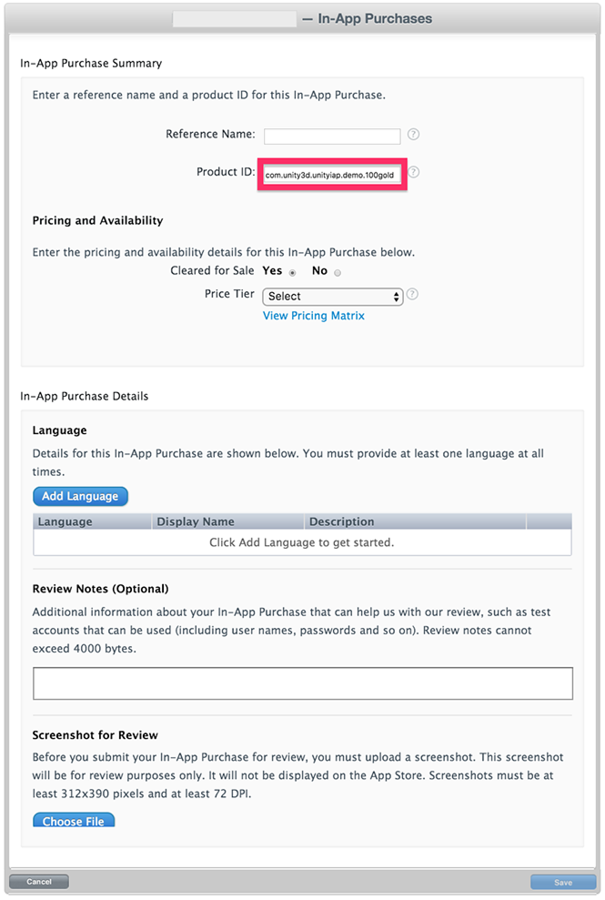Click the Add Language button
Image resolution: width=605 pixels, height=900 pixels.
coord(80,496)
